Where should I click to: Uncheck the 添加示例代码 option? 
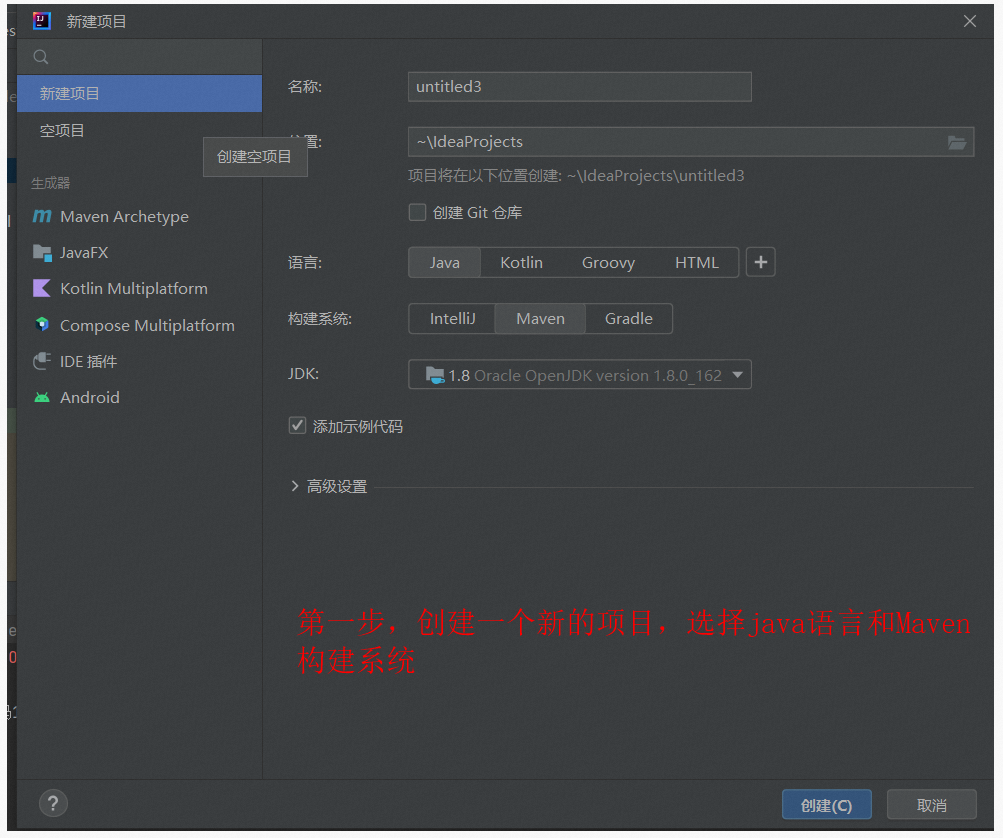(297, 424)
